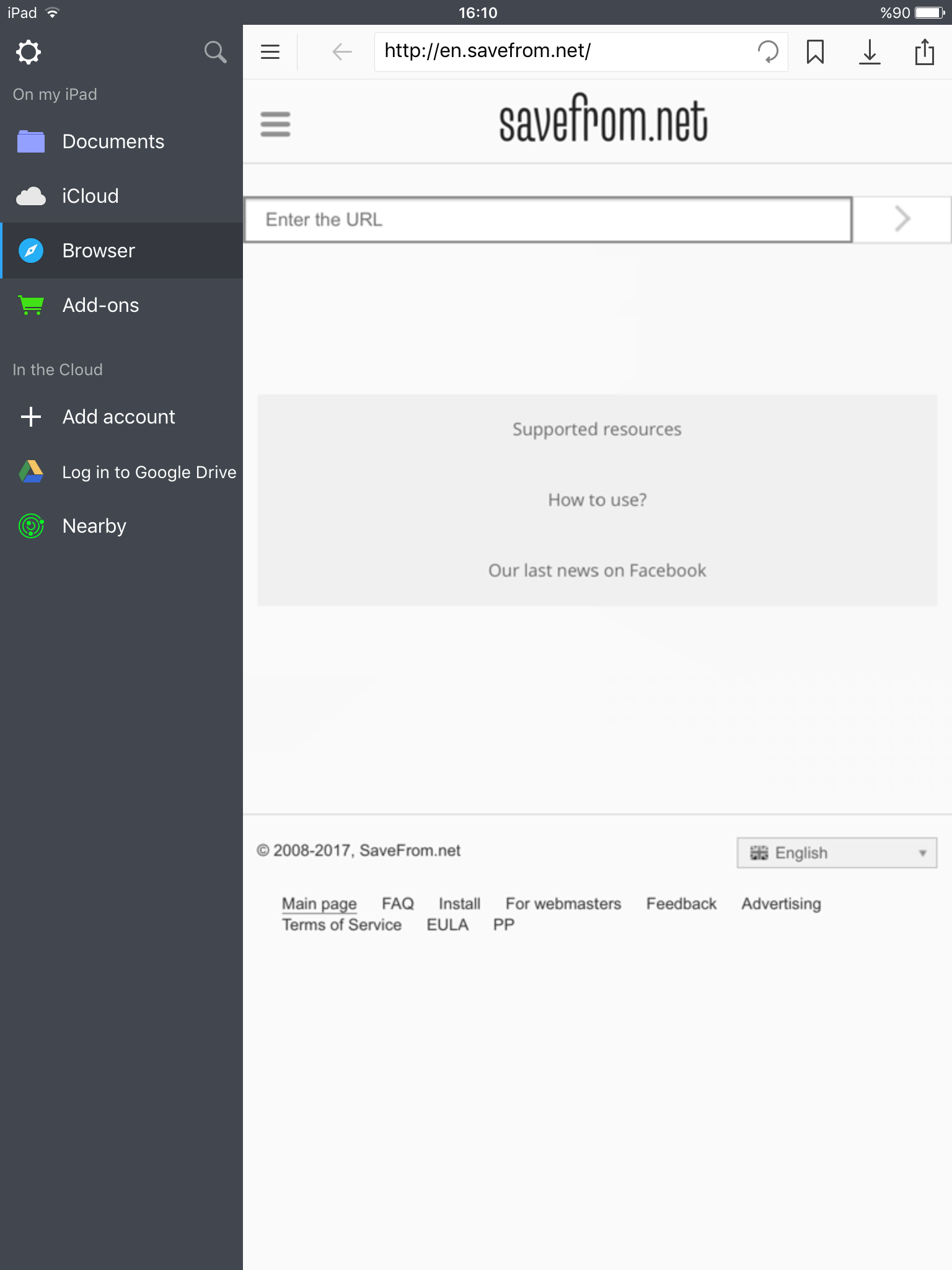Focus the Enter the URL field
The width and height of the screenshot is (952, 1270).
tap(549, 220)
